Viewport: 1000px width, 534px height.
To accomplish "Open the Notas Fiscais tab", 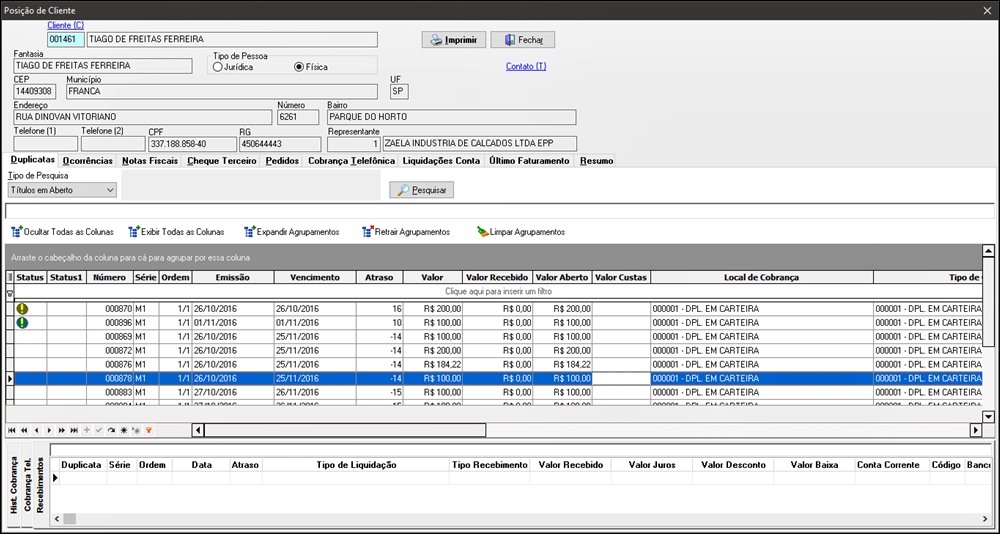I will [150, 161].
